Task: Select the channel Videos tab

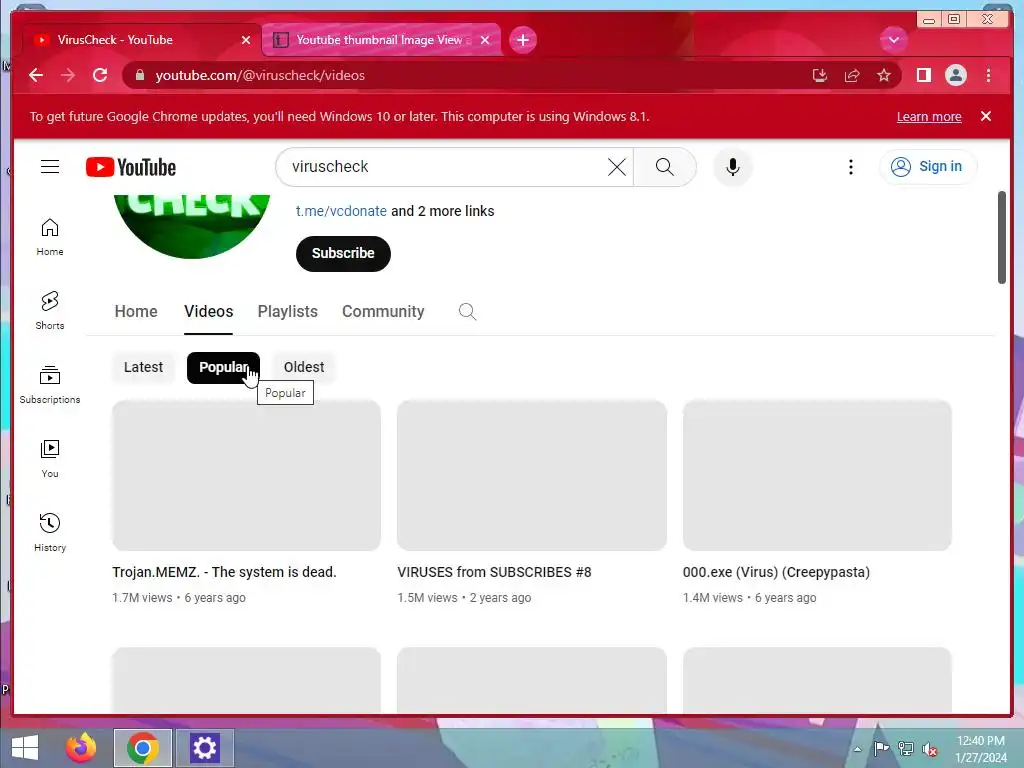Action: [x=208, y=312]
